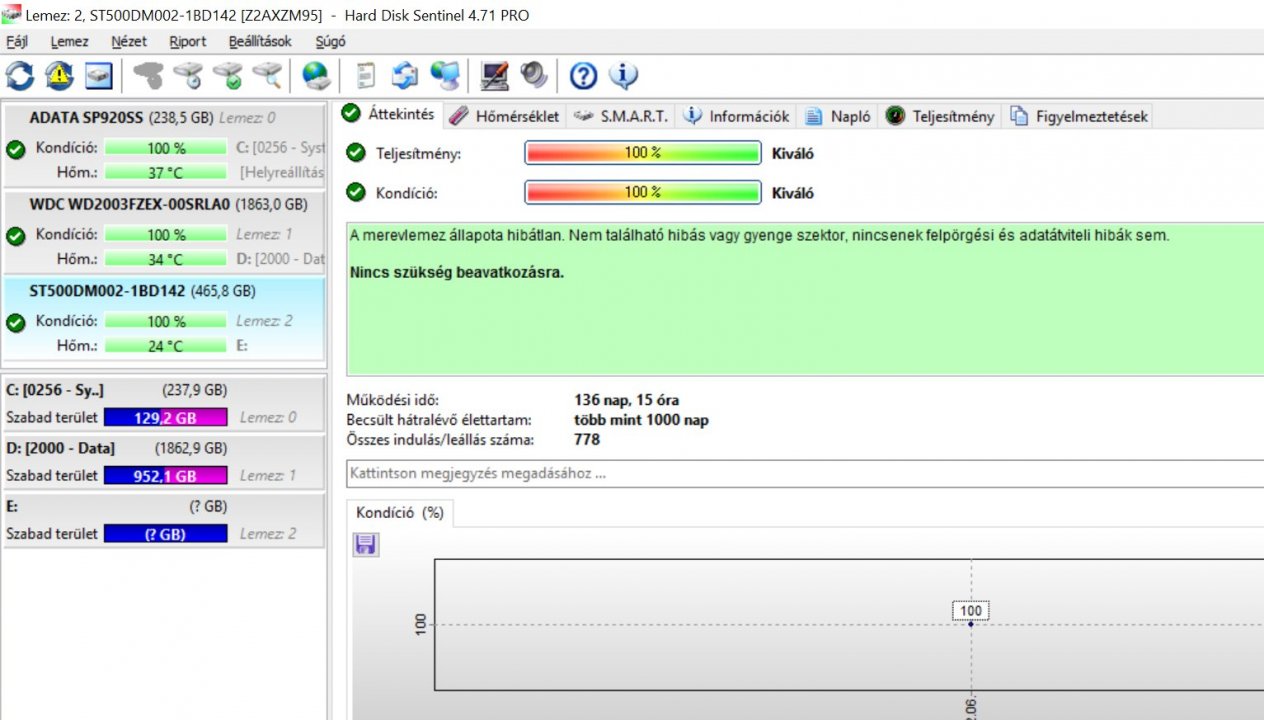This screenshot has height=720, width=1264.
Task: Open the S.M.A.R.T. tab
Action: tap(622, 116)
